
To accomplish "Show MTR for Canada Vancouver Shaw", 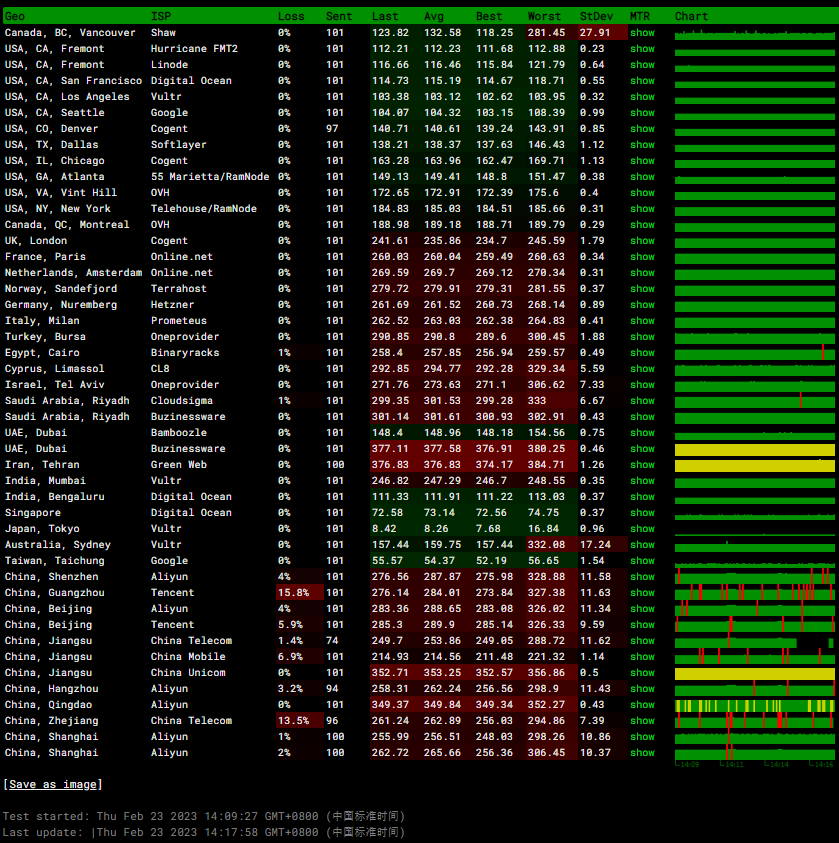I will click(x=642, y=33).
